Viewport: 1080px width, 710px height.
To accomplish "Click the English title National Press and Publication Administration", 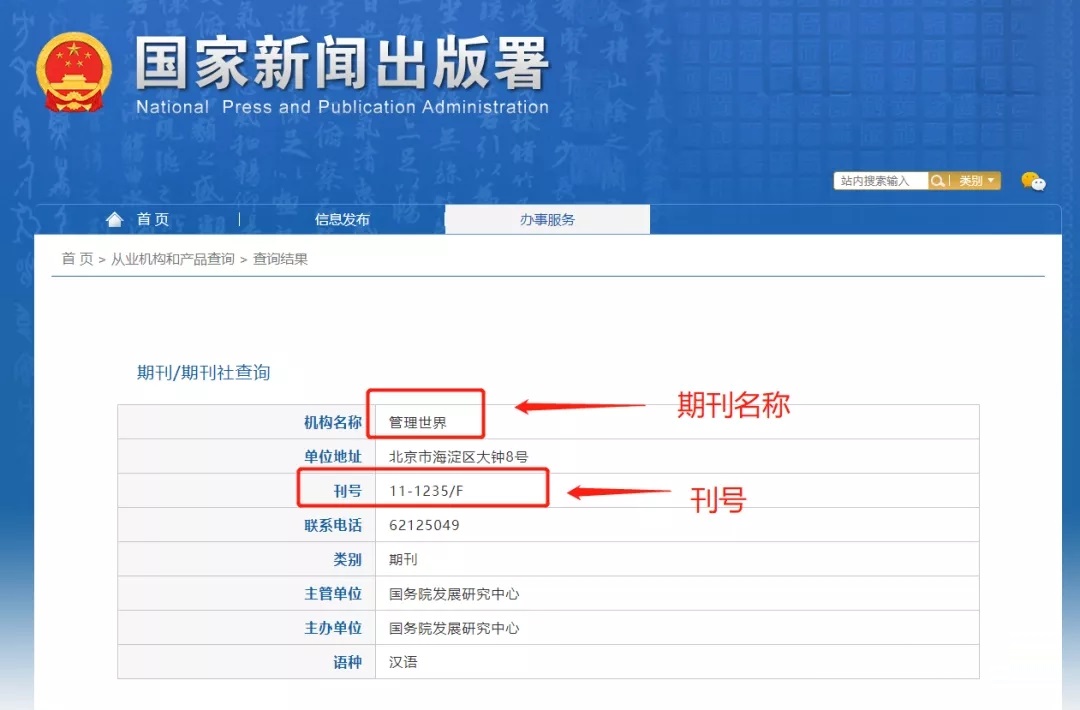I will pos(342,107).
